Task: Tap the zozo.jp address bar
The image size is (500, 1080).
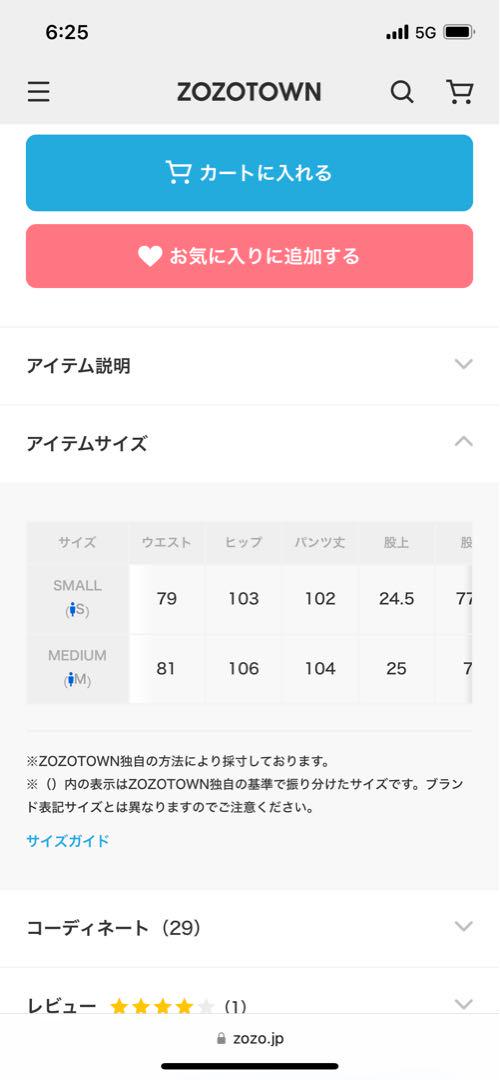Action: (x=249, y=1039)
